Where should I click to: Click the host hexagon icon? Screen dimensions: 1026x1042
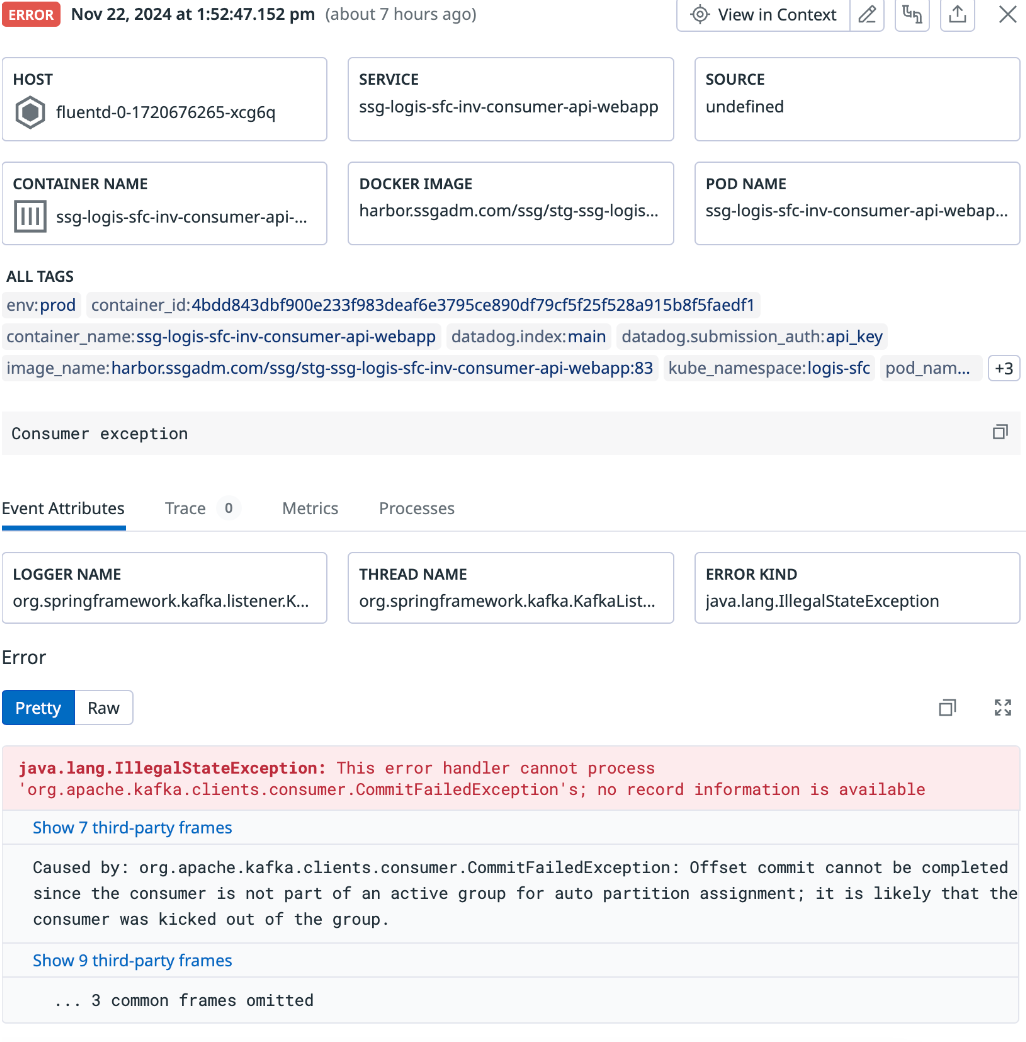[30, 112]
